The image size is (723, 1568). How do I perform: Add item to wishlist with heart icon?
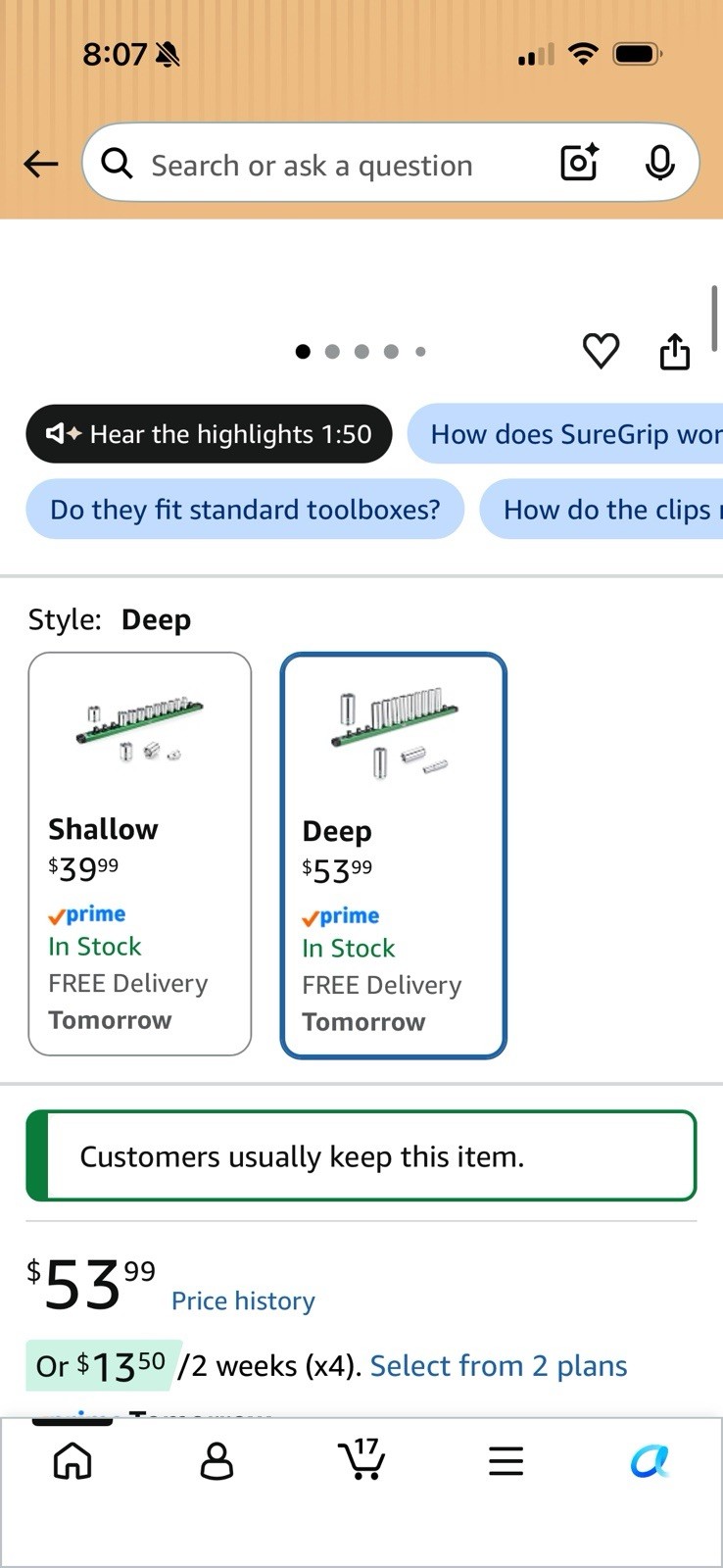[601, 351]
